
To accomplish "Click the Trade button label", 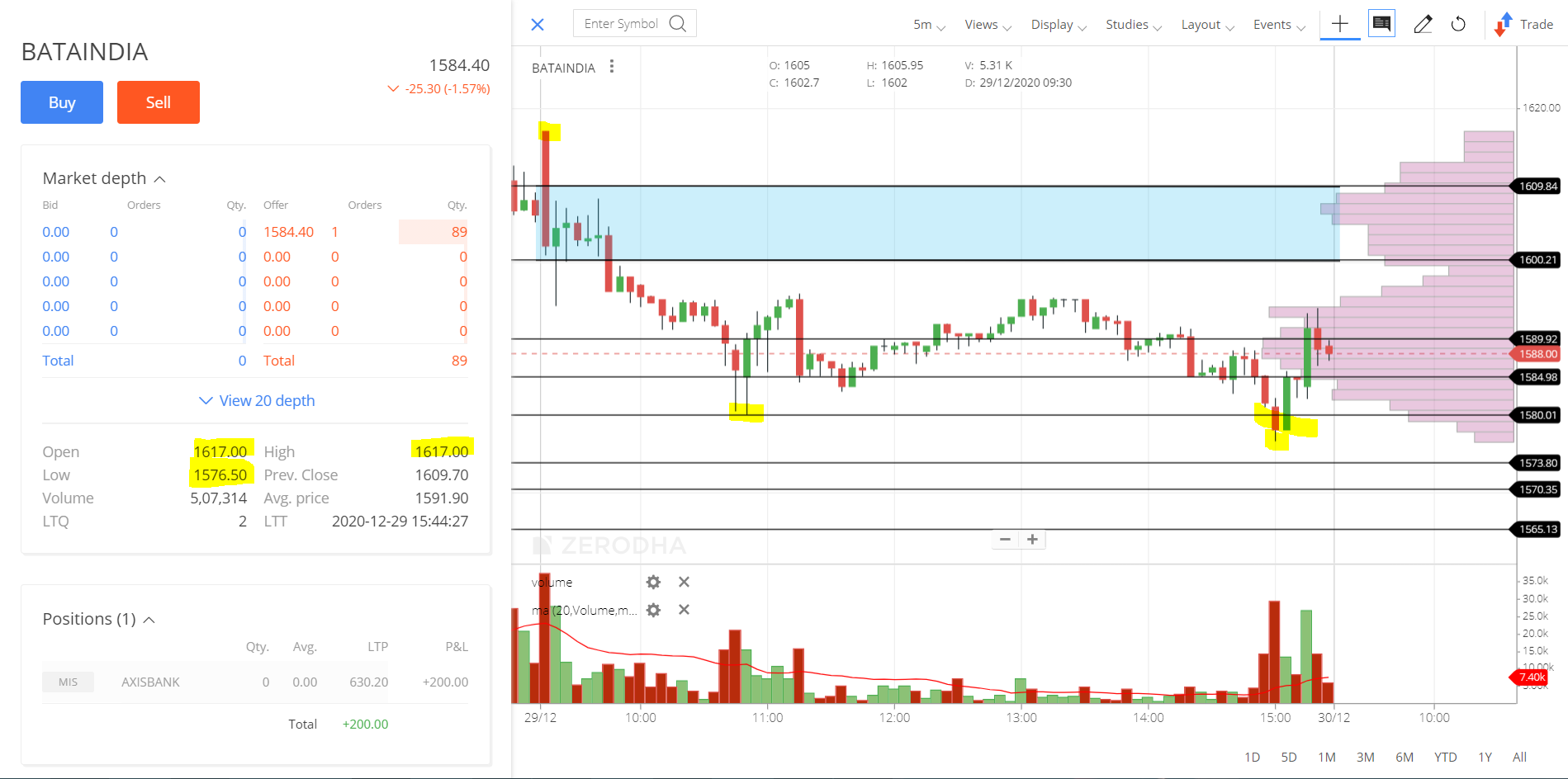I will click(x=1537, y=25).
